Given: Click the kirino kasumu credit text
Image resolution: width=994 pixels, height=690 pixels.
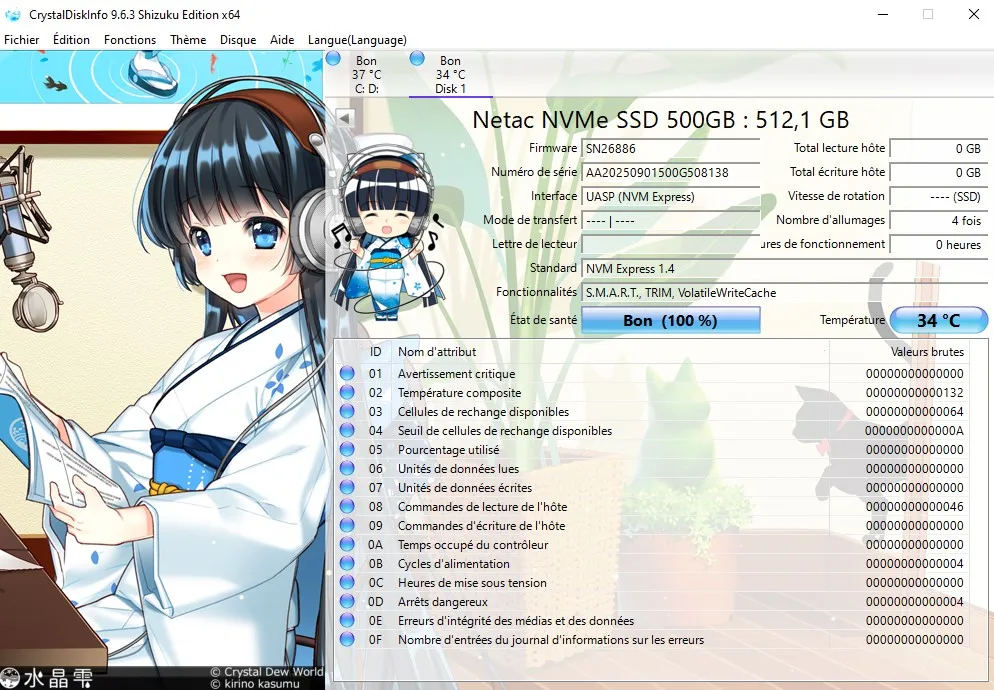Looking at the screenshot, I should pyautogui.click(x=255, y=684).
